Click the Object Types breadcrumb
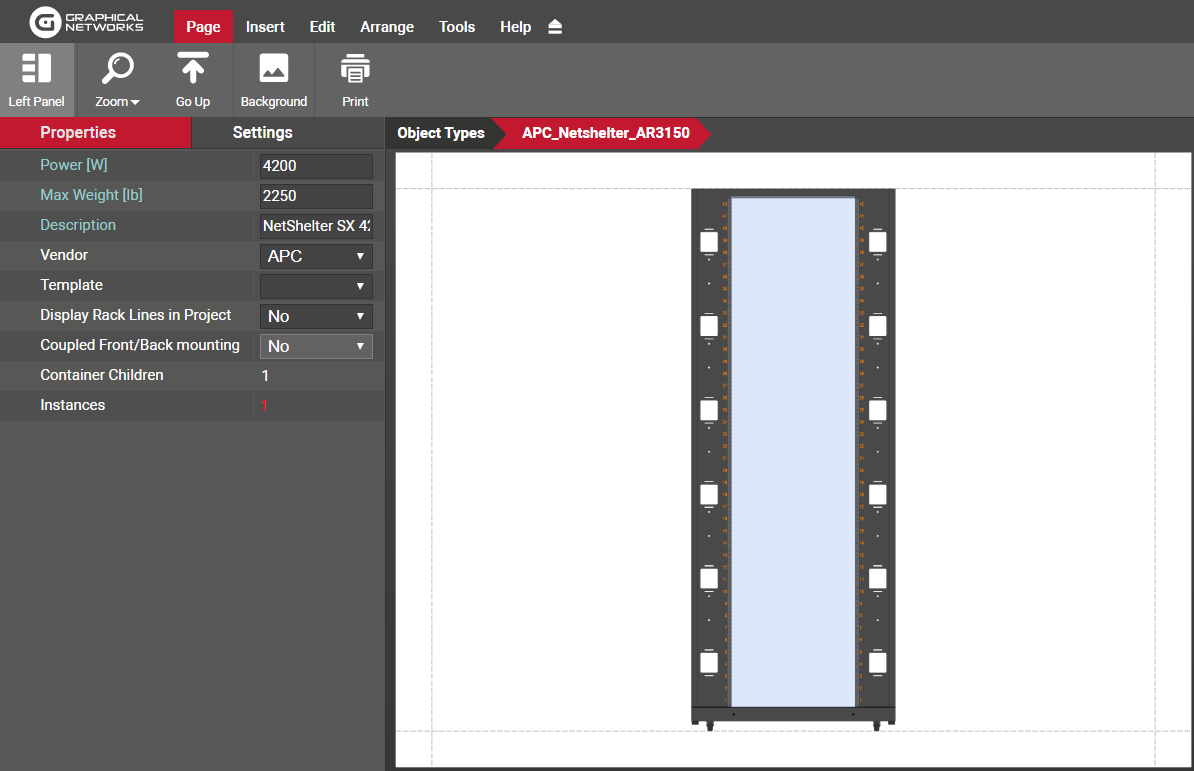This screenshot has height=771, width=1194. tap(440, 133)
